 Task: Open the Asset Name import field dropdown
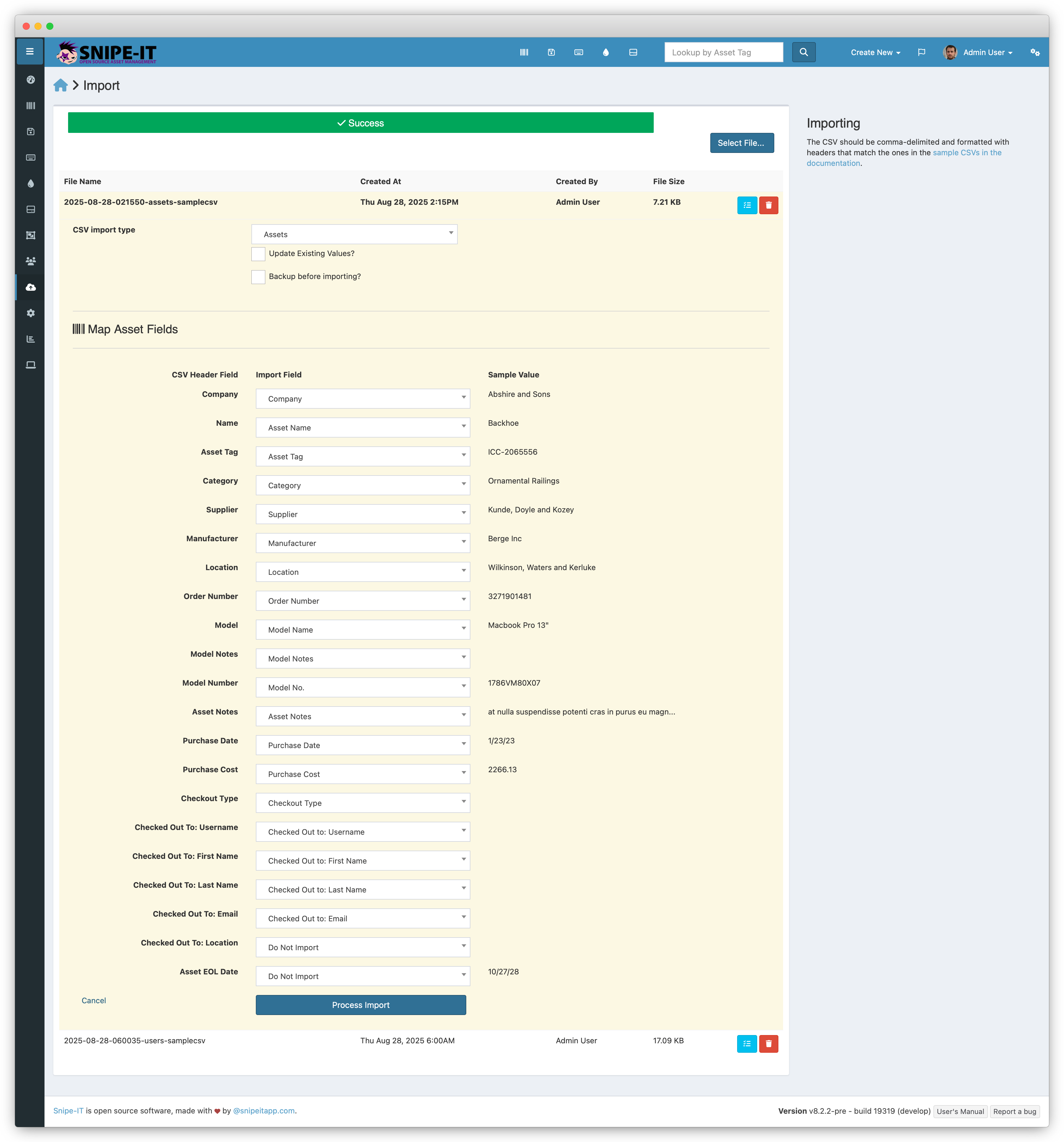[x=363, y=428]
